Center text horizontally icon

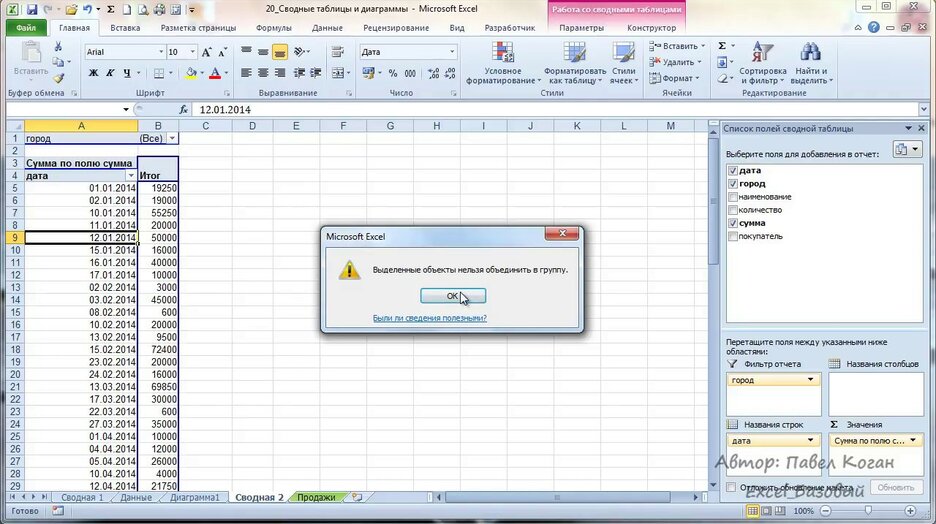click(x=263, y=73)
